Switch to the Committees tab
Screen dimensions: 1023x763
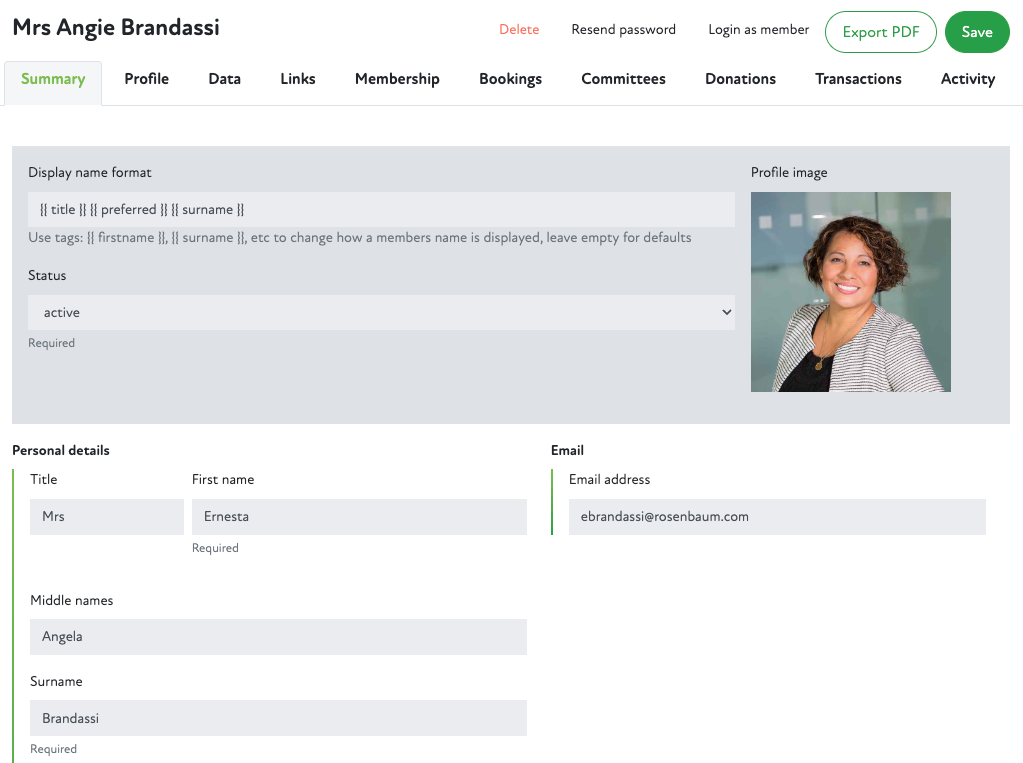click(623, 79)
